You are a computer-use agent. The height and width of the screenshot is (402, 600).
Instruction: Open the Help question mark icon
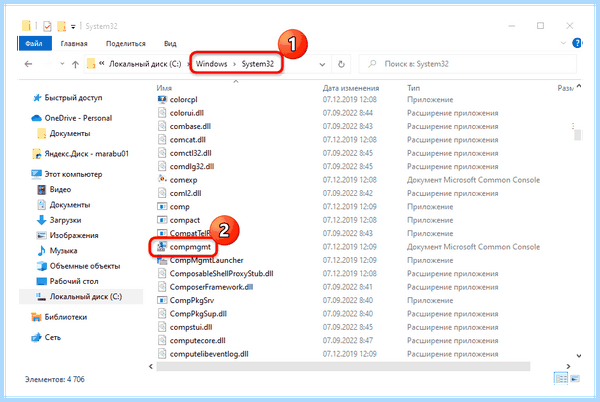pos(576,43)
